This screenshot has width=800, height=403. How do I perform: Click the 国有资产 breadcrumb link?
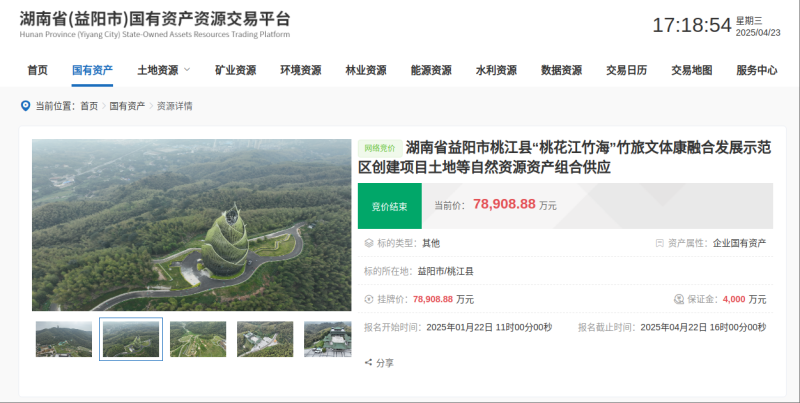pyautogui.click(x=127, y=105)
